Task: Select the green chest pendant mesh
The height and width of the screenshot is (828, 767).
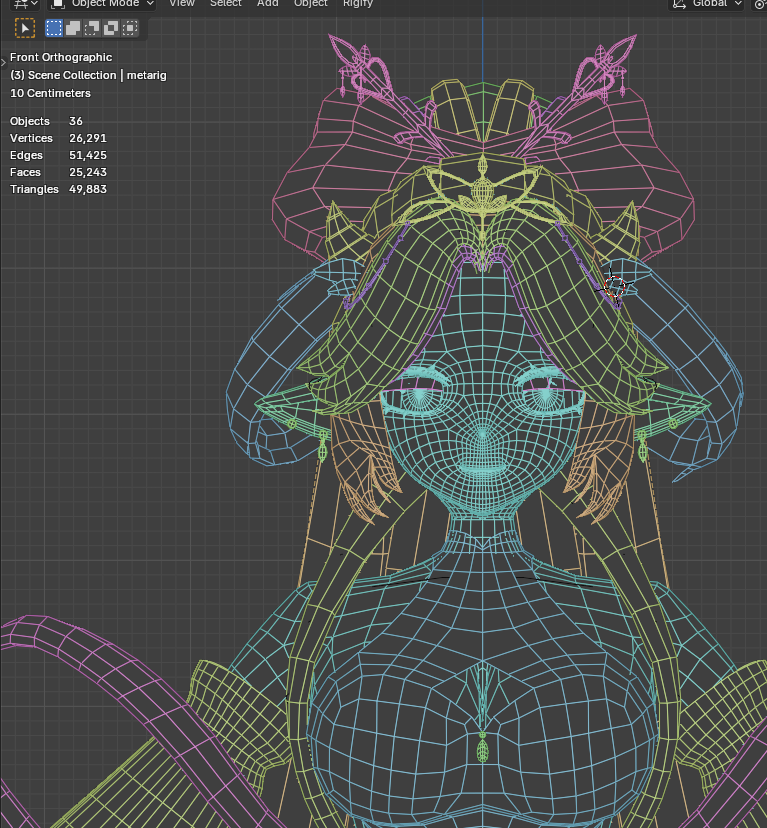Action: (482, 749)
